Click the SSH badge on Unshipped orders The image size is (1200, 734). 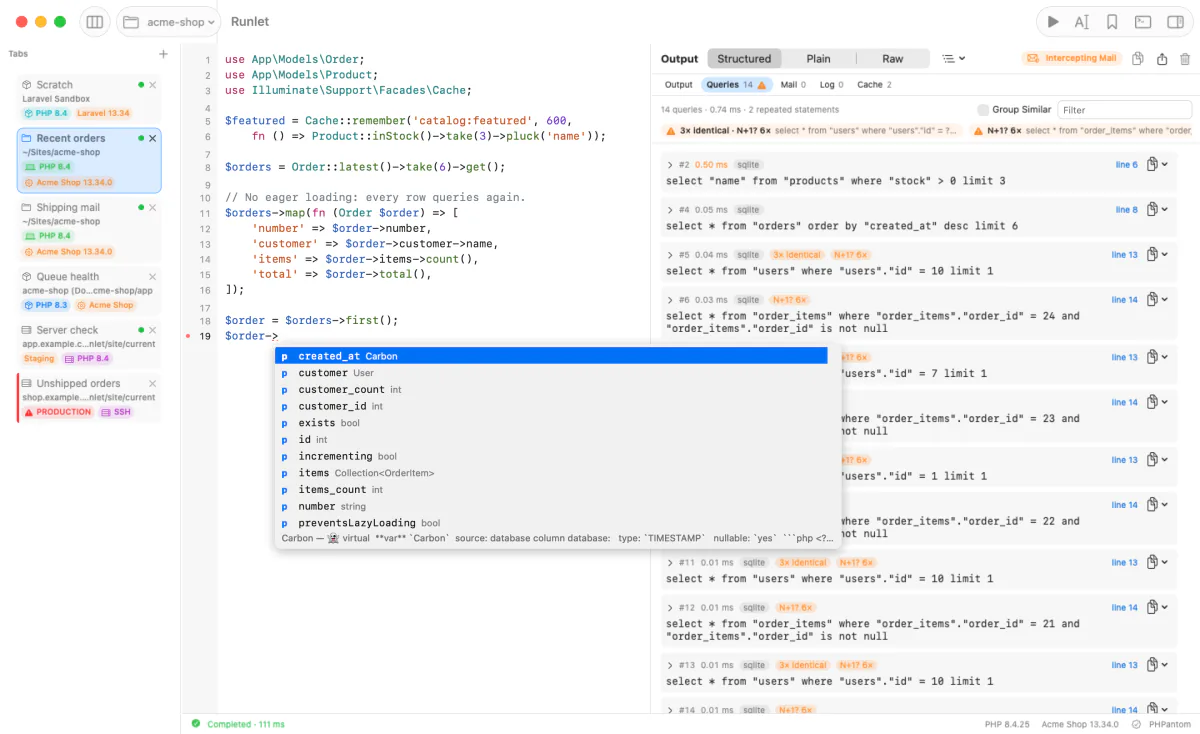click(117, 412)
